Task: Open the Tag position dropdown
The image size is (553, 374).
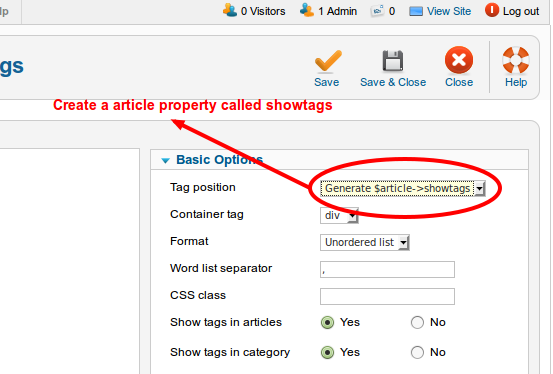Action: pyautogui.click(x=403, y=189)
